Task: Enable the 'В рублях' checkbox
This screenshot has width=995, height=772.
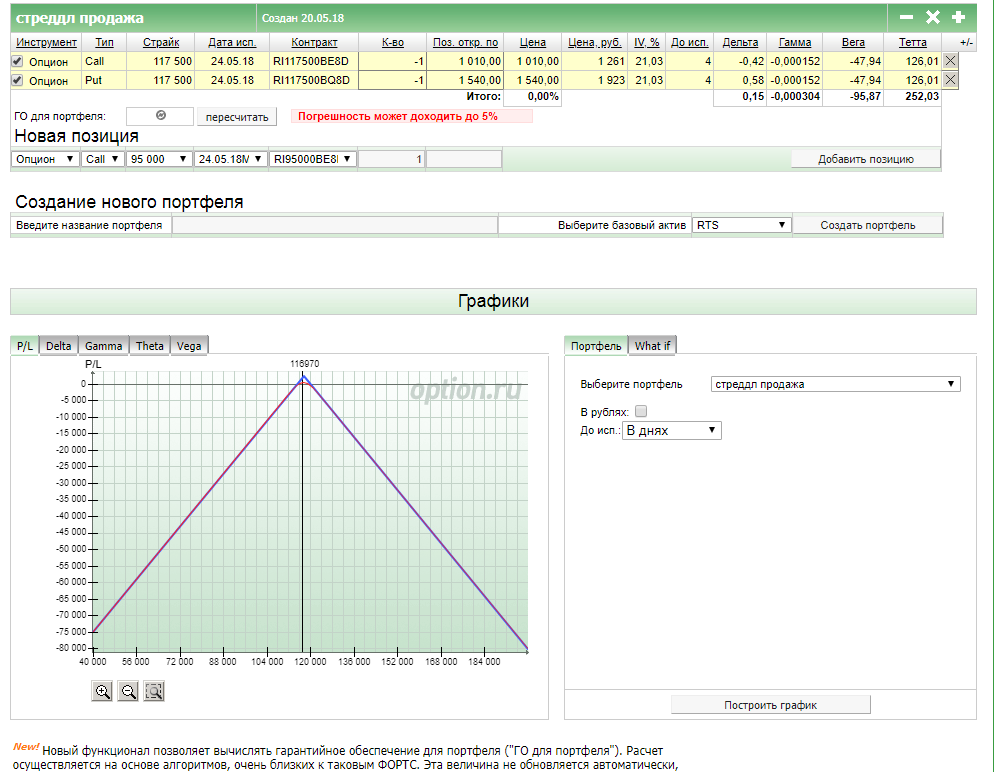Action: (x=641, y=411)
